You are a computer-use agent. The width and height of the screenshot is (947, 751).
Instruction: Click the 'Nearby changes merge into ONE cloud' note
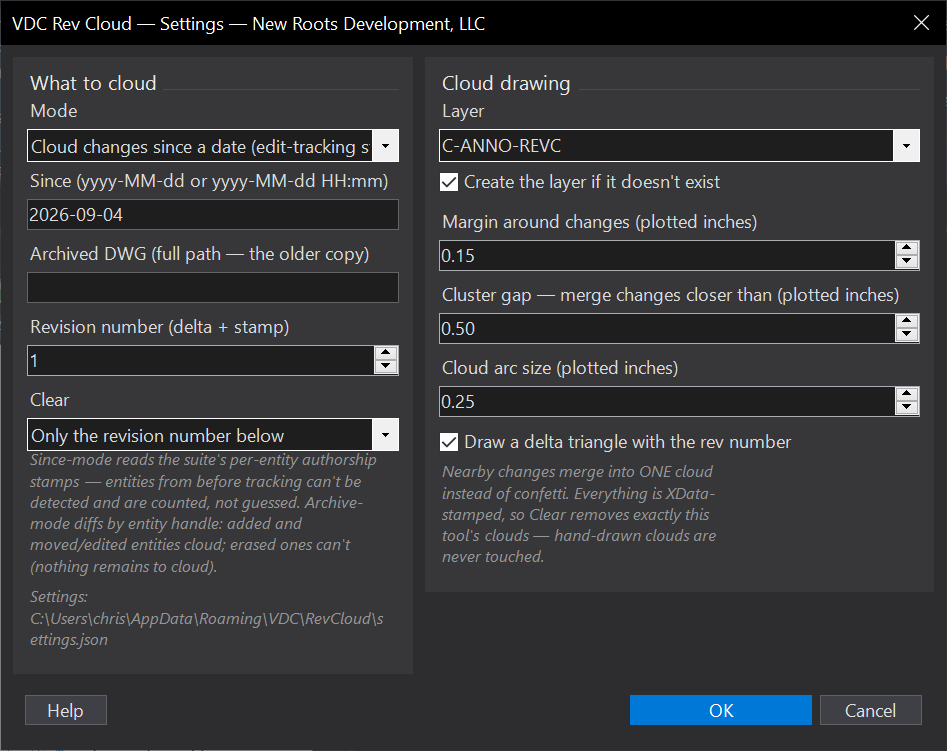coord(579,514)
